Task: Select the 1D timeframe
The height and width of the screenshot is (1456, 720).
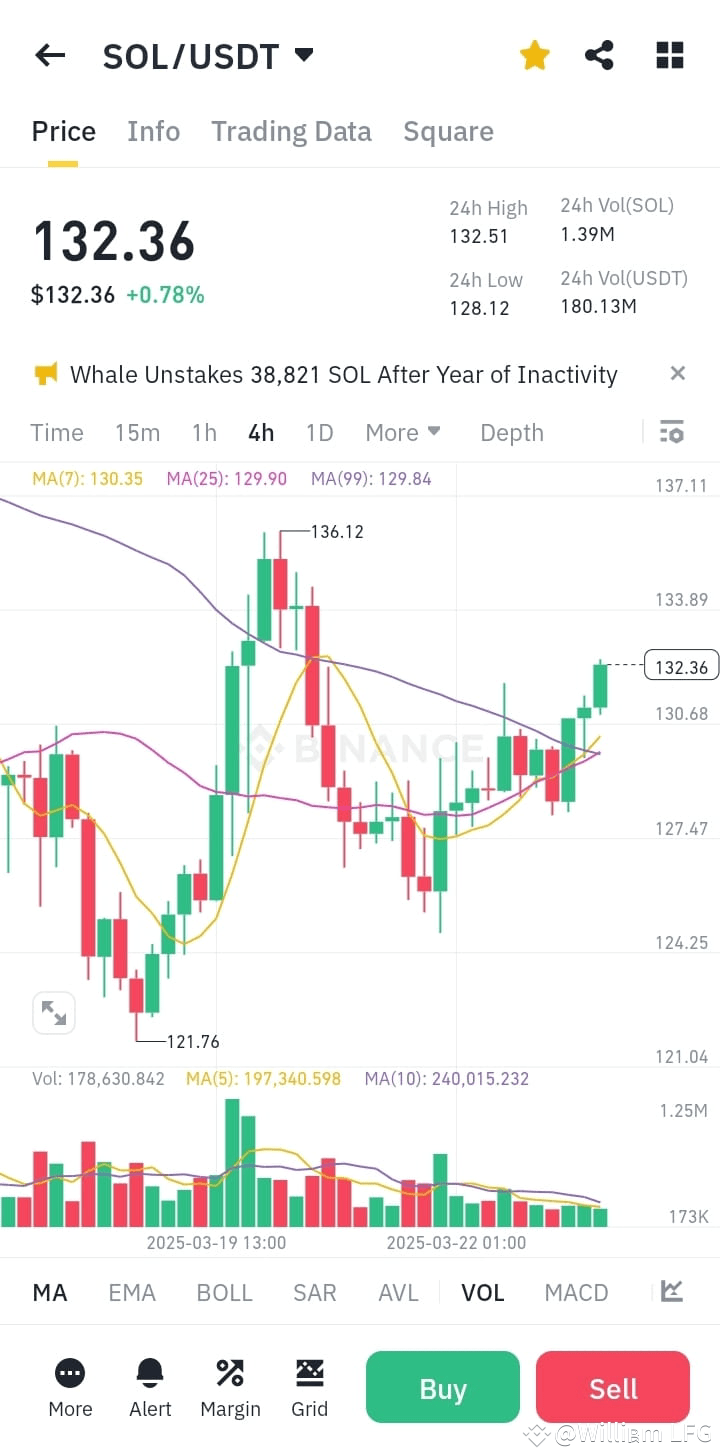Action: pyautogui.click(x=319, y=432)
